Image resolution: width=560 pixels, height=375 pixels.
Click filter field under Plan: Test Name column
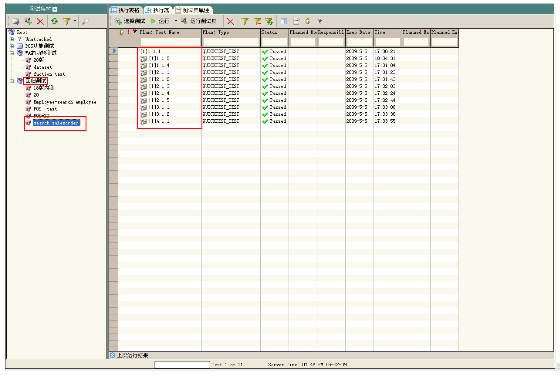(x=170, y=42)
